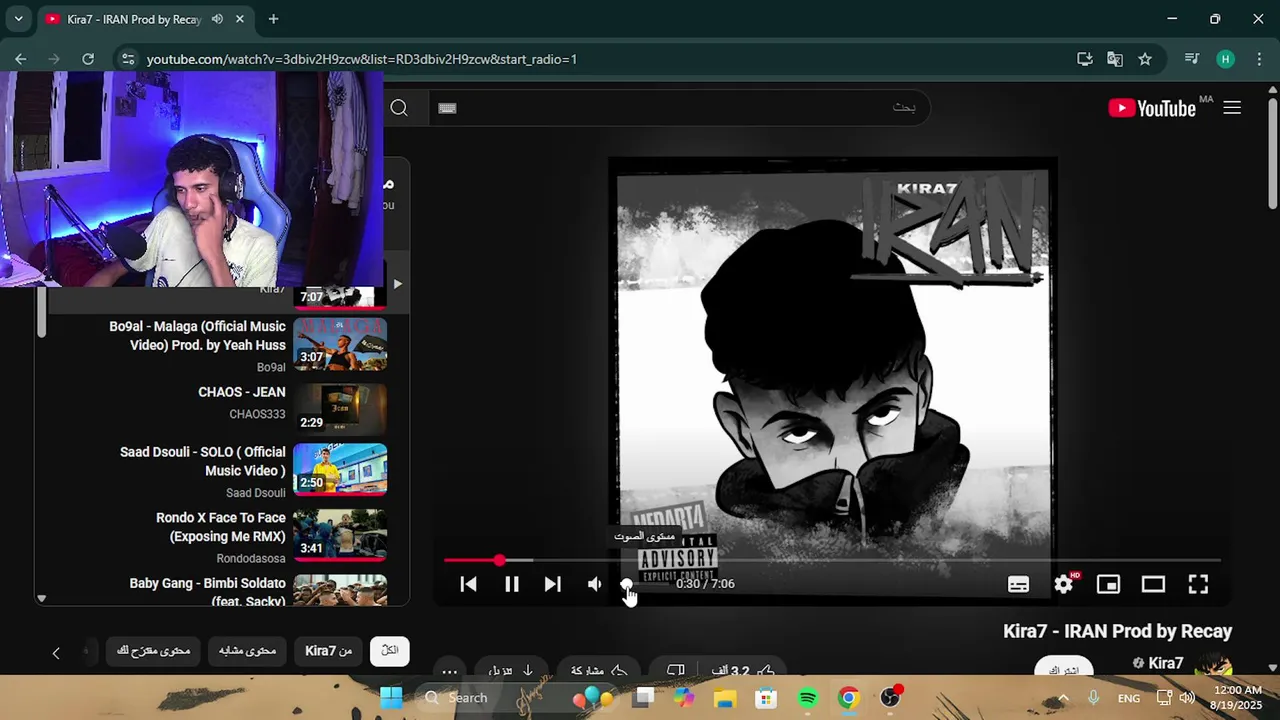The width and height of the screenshot is (1280, 720).
Task: Open more actions three-dot menu under video
Action: (x=450, y=671)
